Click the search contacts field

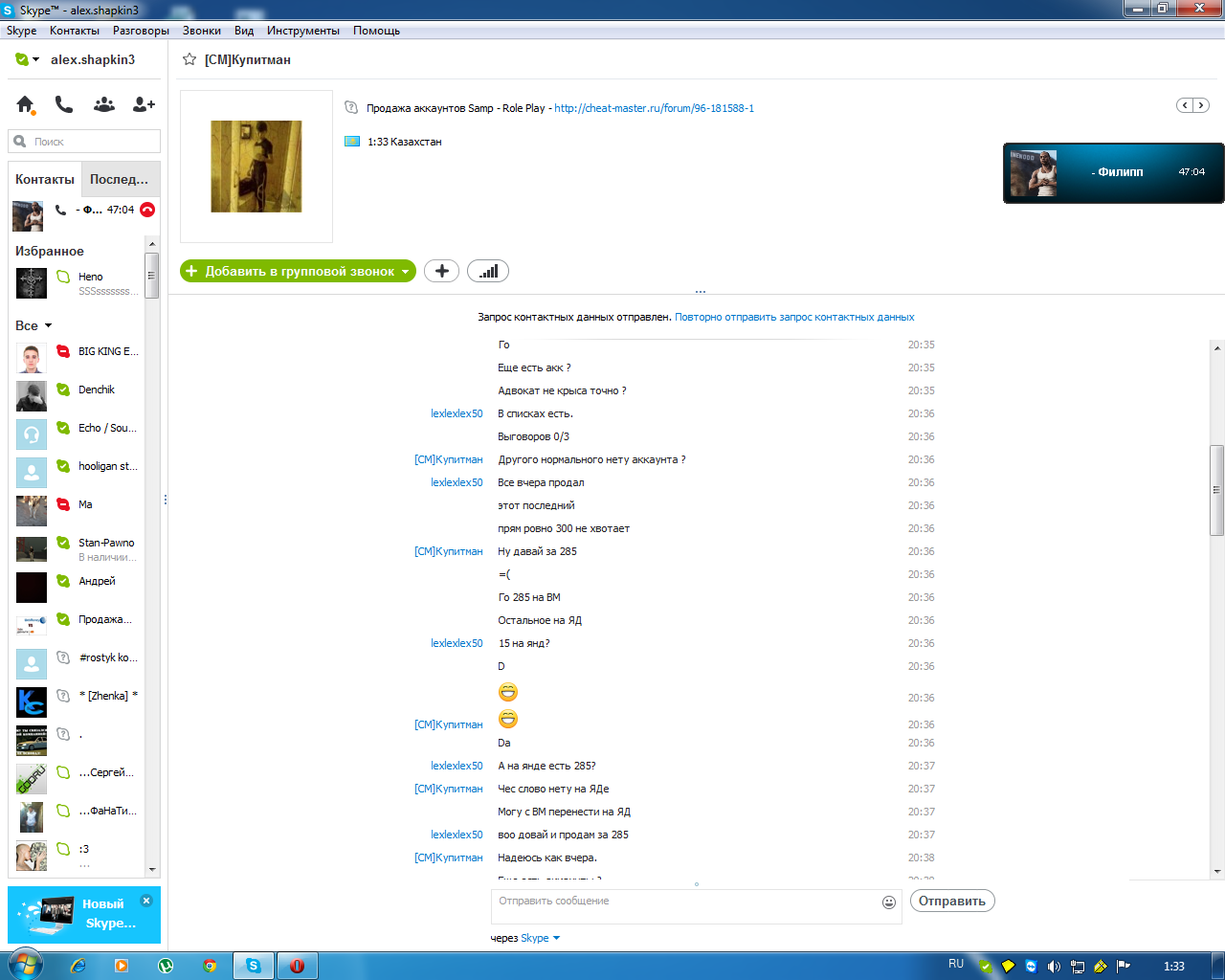84,142
